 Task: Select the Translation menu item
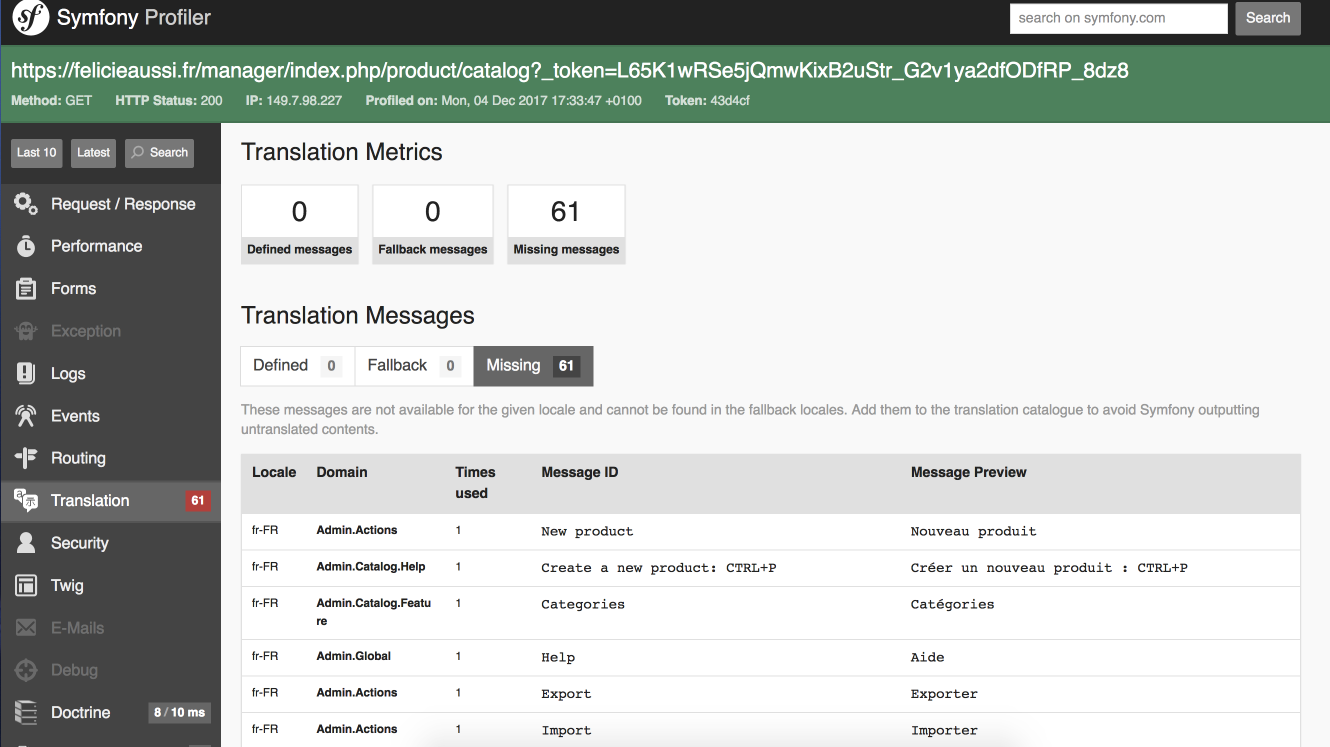[x=110, y=501]
